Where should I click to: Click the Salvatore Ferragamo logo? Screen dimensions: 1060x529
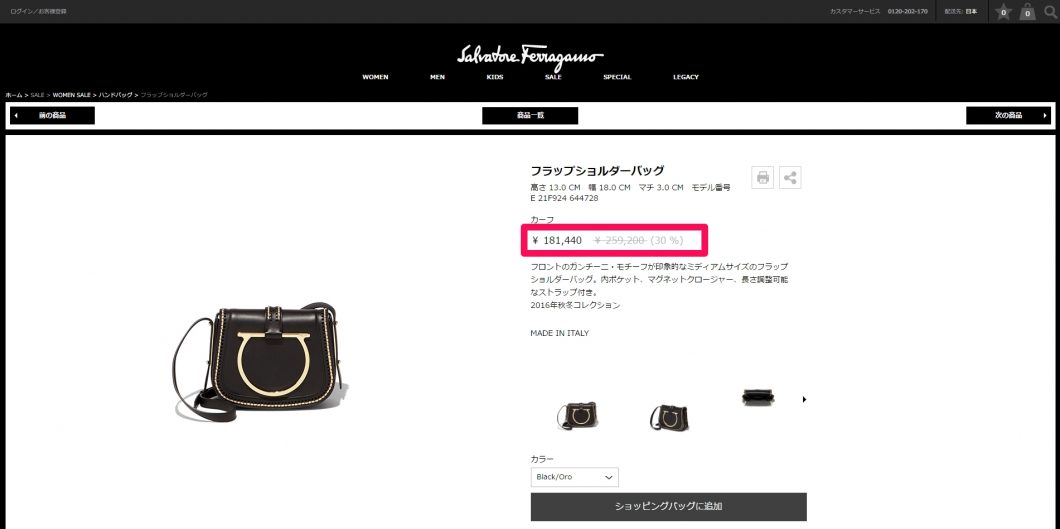point(530,57)
